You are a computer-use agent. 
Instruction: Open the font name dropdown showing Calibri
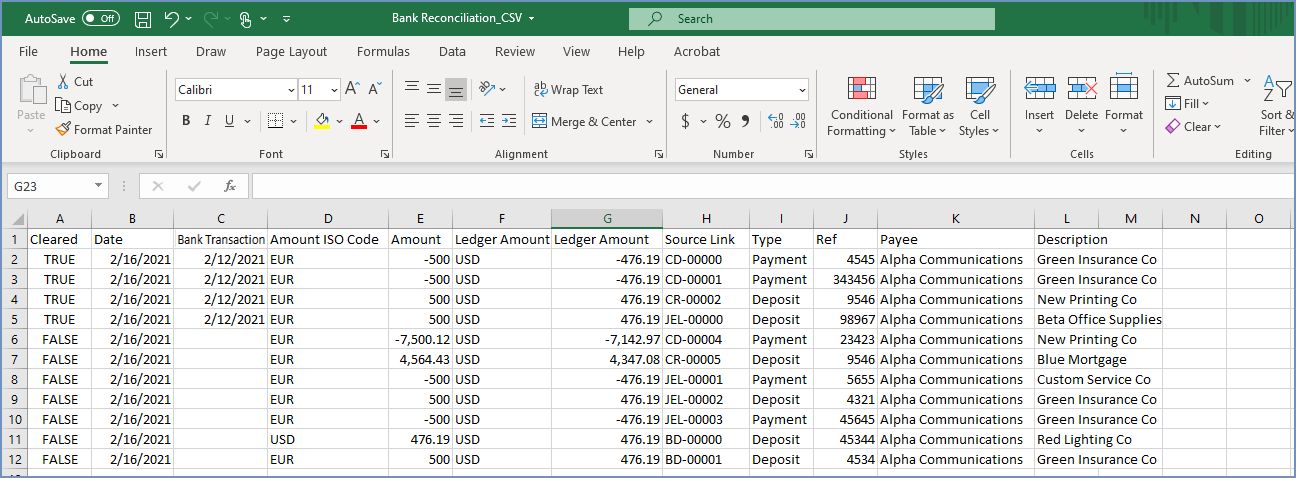[x=290, y=90]
